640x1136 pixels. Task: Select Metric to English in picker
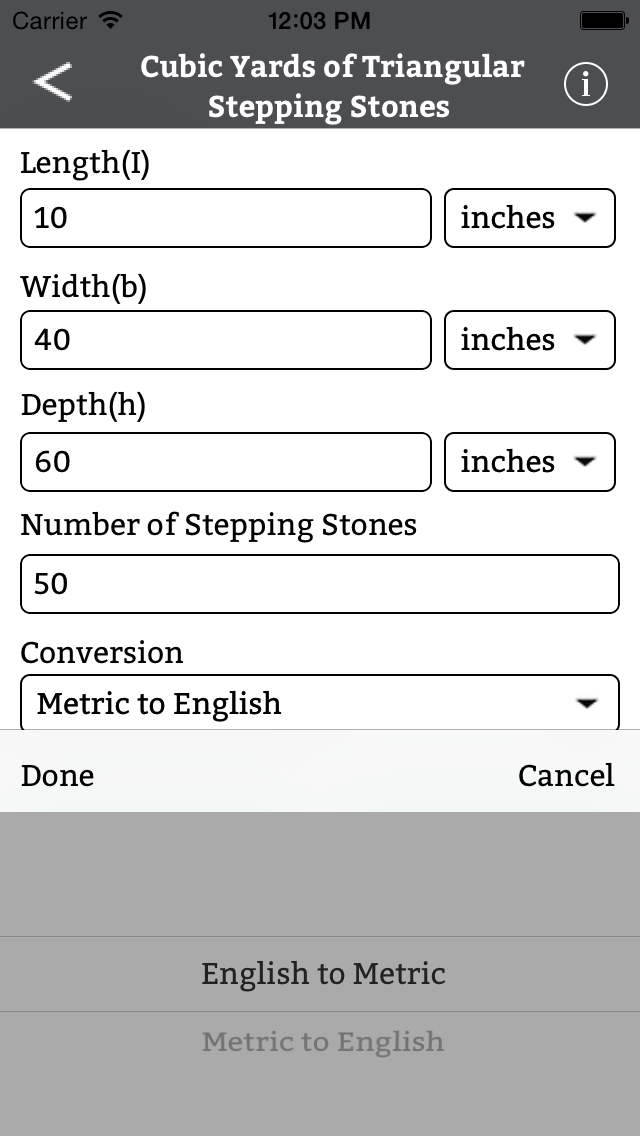[x=323, y=1041]
